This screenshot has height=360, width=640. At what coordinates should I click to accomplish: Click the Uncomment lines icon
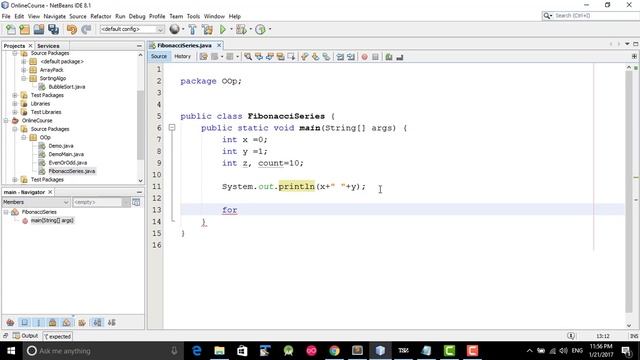[x=400, y=57]
